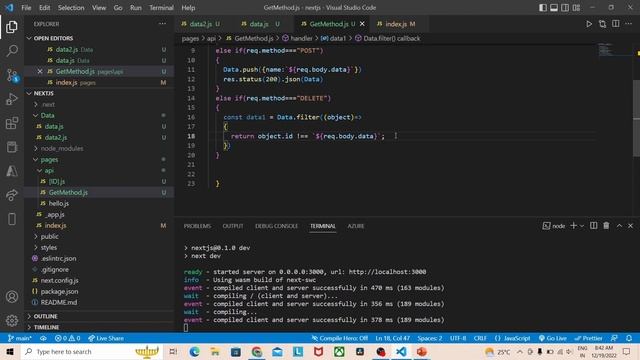Screen dimensions: 640x360
Task: Toggle primary side bar layout icon
Action: [543, 8]
